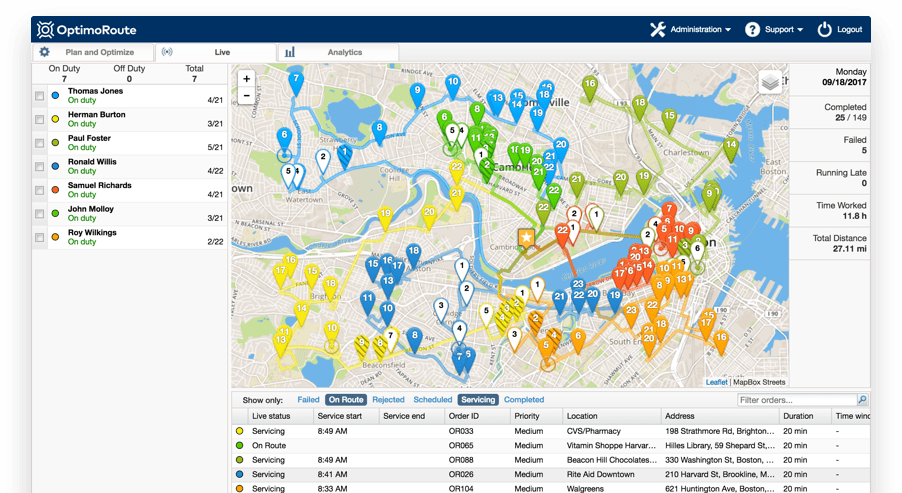
Task: Click the Logout button text
Action: coord(850,29)
